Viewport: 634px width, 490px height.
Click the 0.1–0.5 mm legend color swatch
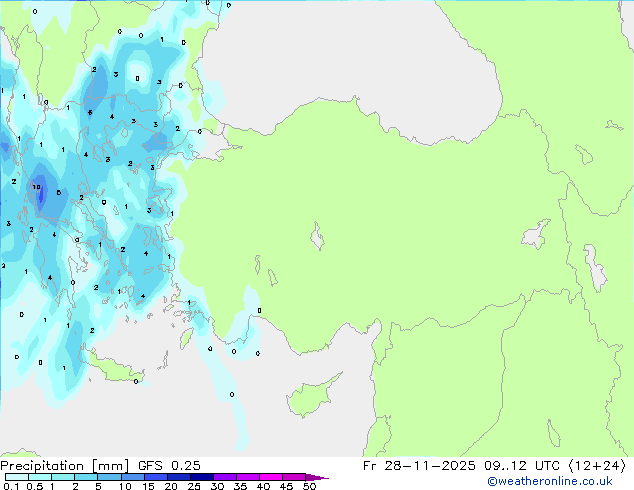(17, 477)
